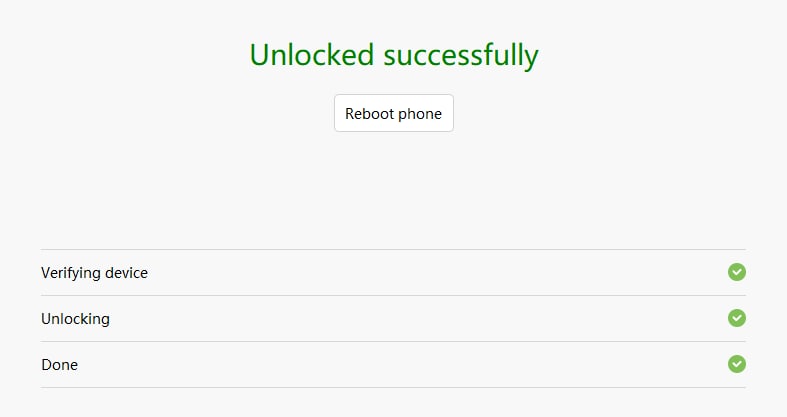Select the Unlocking step label

pyautogui.click(x=75, y=319)
